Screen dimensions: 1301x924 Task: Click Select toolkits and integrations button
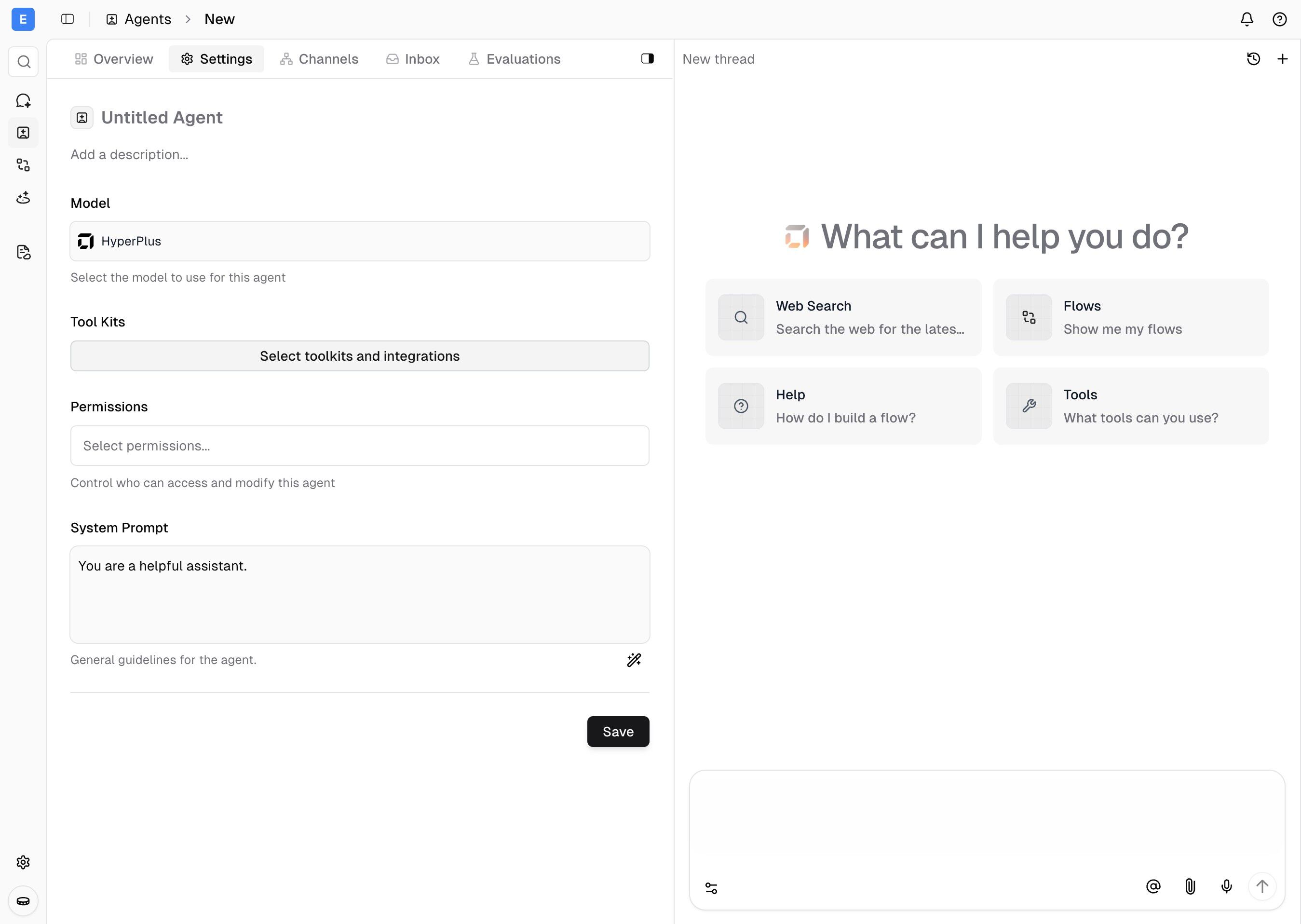click(x=360, y=356)
